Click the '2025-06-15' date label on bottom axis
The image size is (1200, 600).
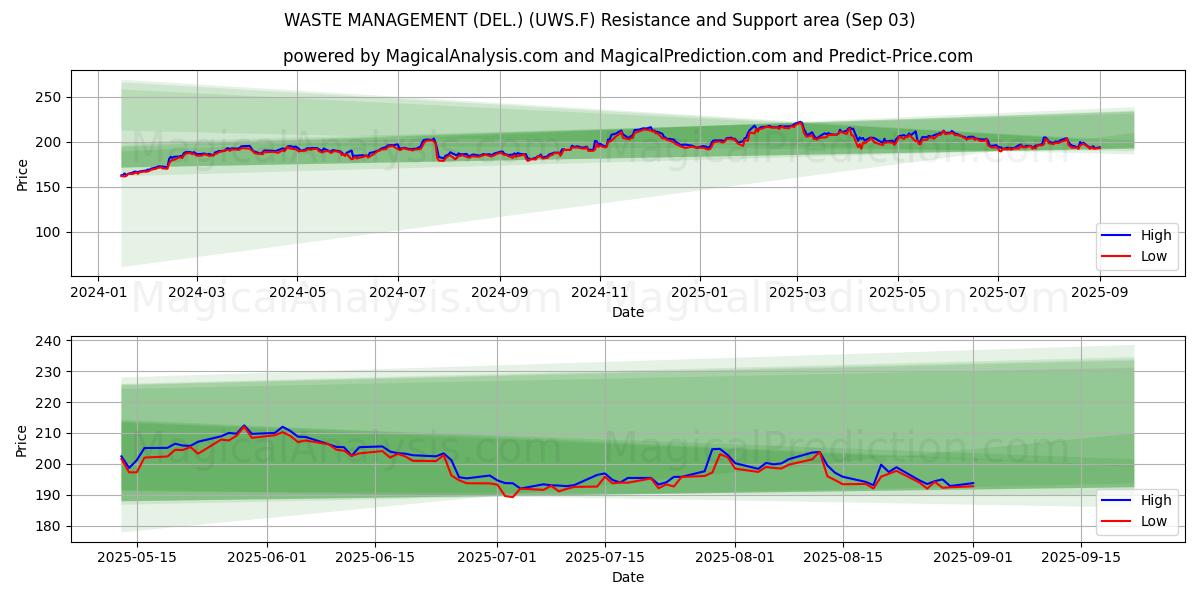(x=375, y=558)
